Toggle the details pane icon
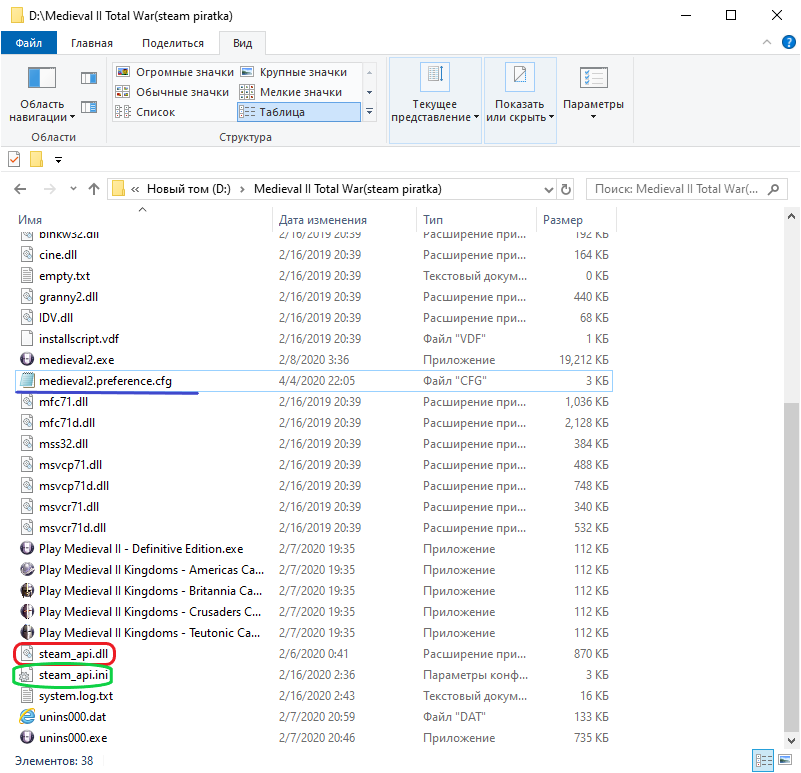This screenshot has height=773, width=801. click(89, 107)
